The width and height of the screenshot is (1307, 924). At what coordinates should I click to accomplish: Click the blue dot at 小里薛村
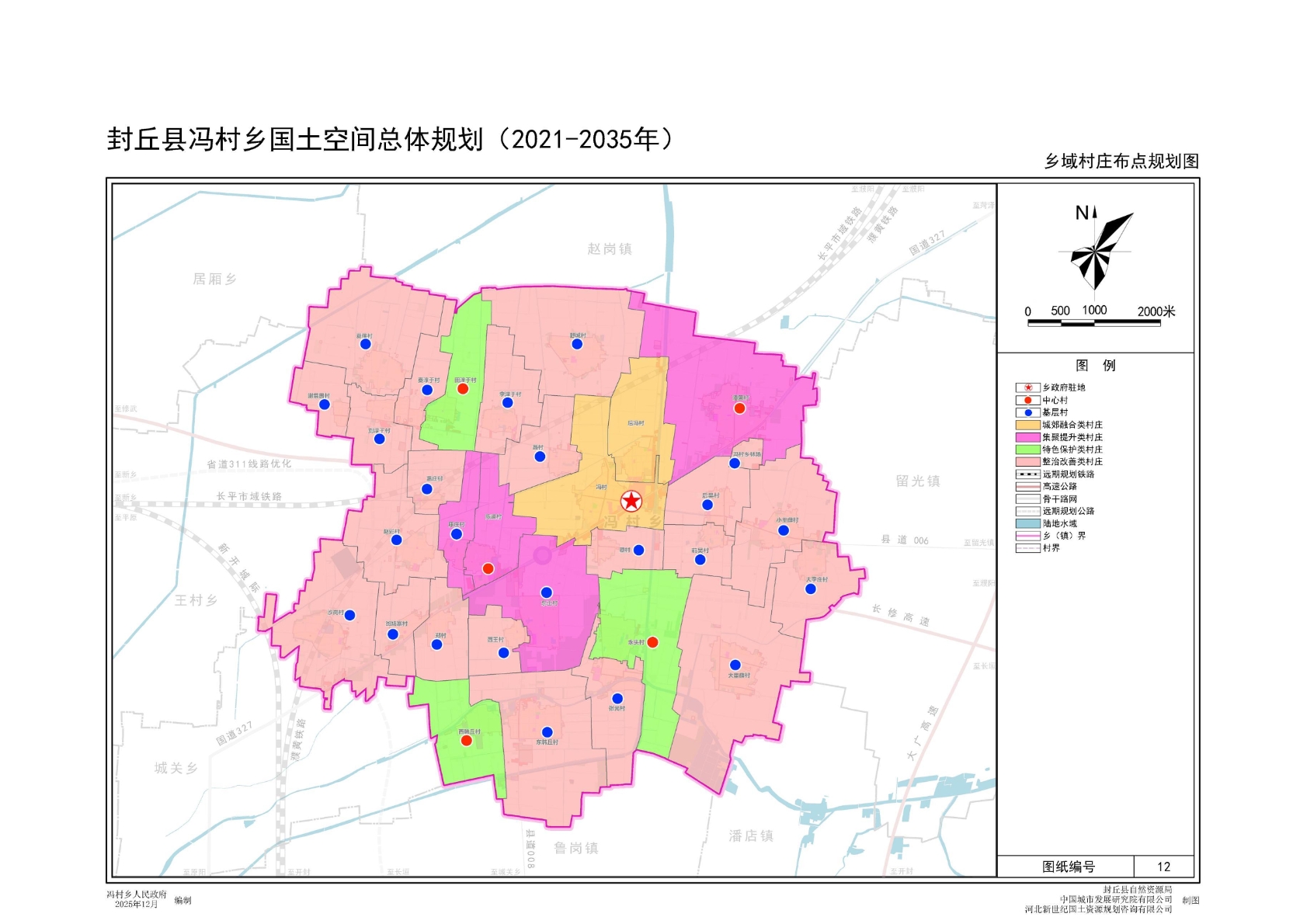point(784,530)
